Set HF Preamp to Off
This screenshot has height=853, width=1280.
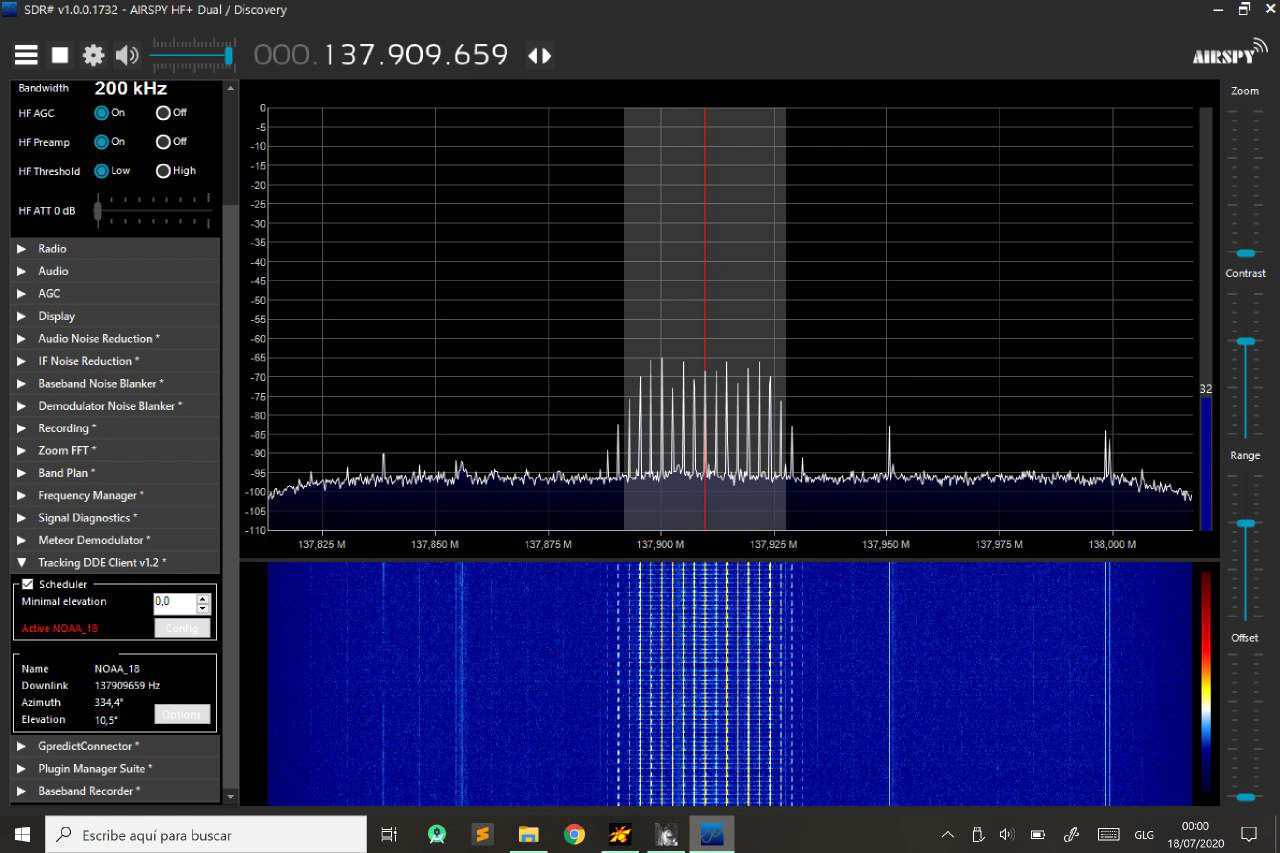pos(163,142)
